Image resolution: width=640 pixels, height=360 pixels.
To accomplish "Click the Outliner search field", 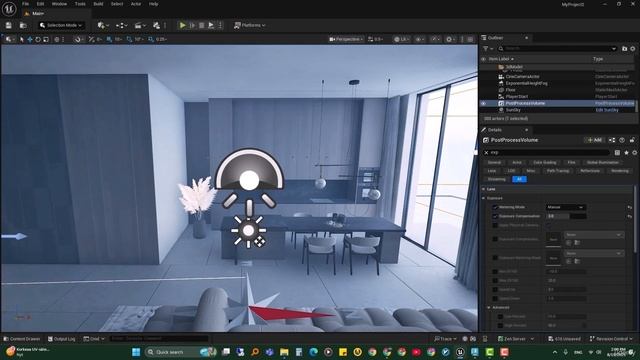I will coord(558,49).
